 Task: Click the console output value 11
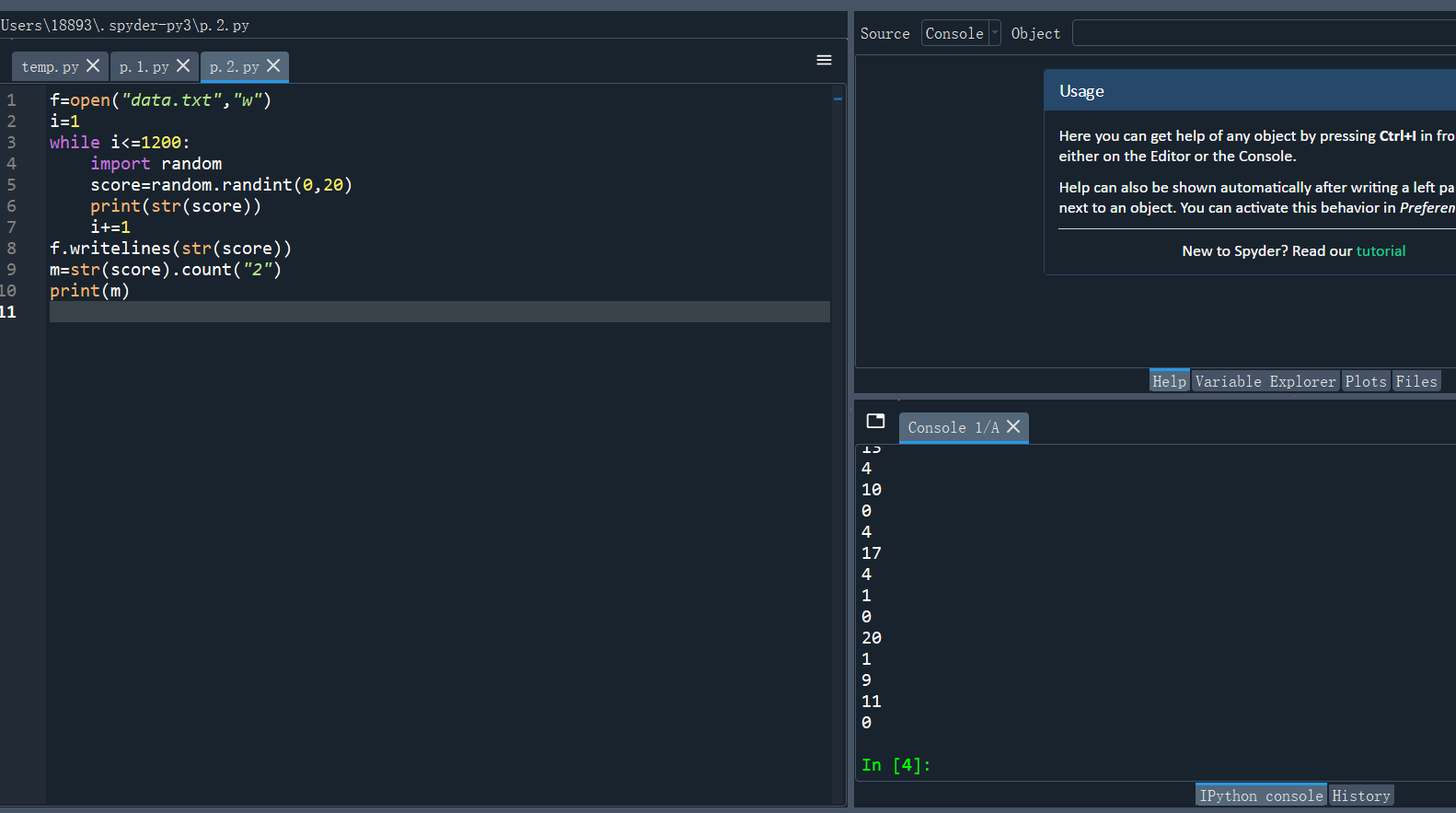[x=872, y=702]
